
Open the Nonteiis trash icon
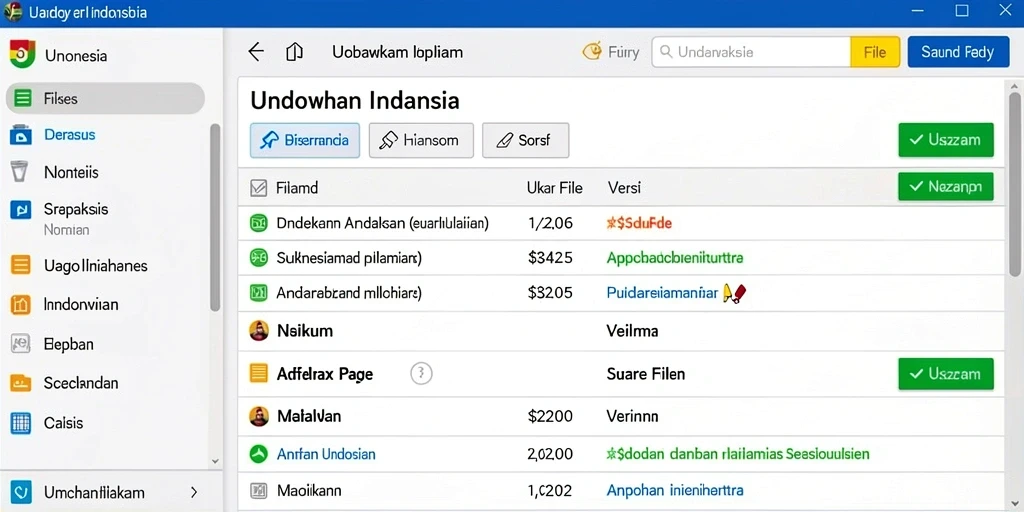coord(20,172)
